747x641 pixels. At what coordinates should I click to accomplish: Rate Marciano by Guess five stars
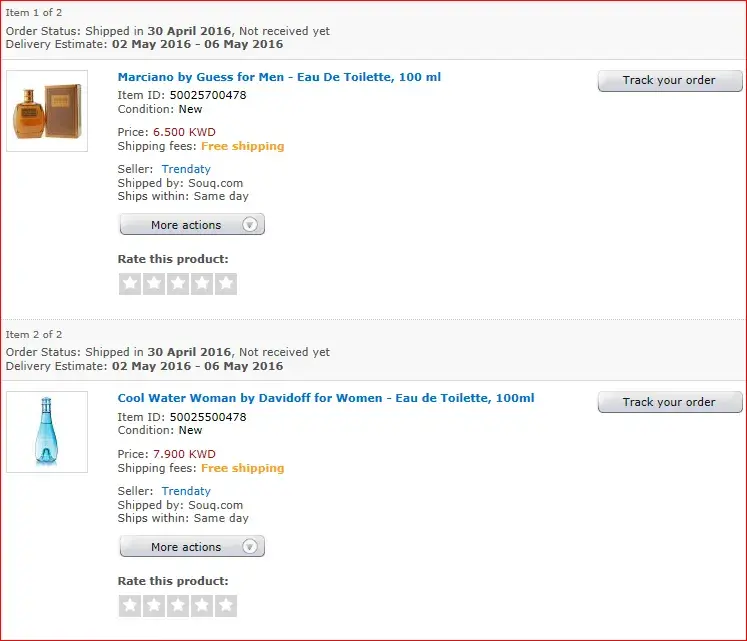[226, 284]
